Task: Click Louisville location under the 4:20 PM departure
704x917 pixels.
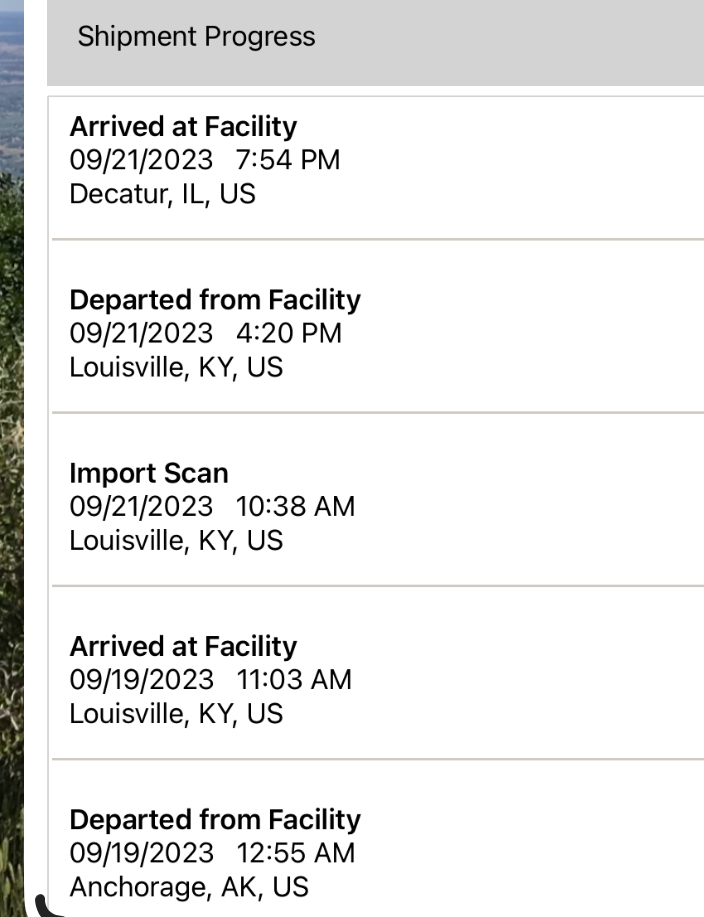Action: coord(176,368)
